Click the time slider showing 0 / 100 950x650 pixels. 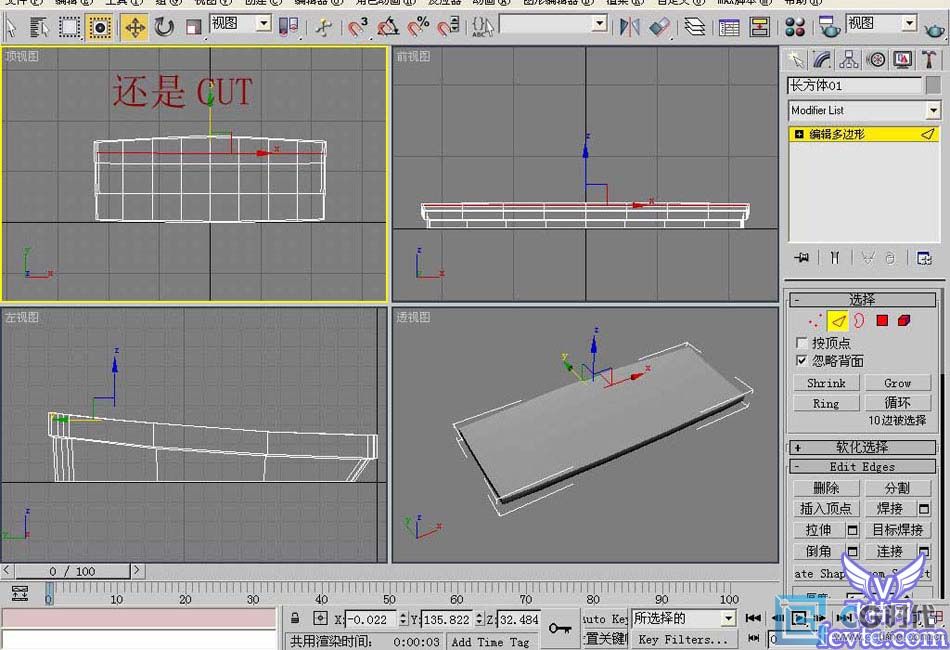coord(72,571)
